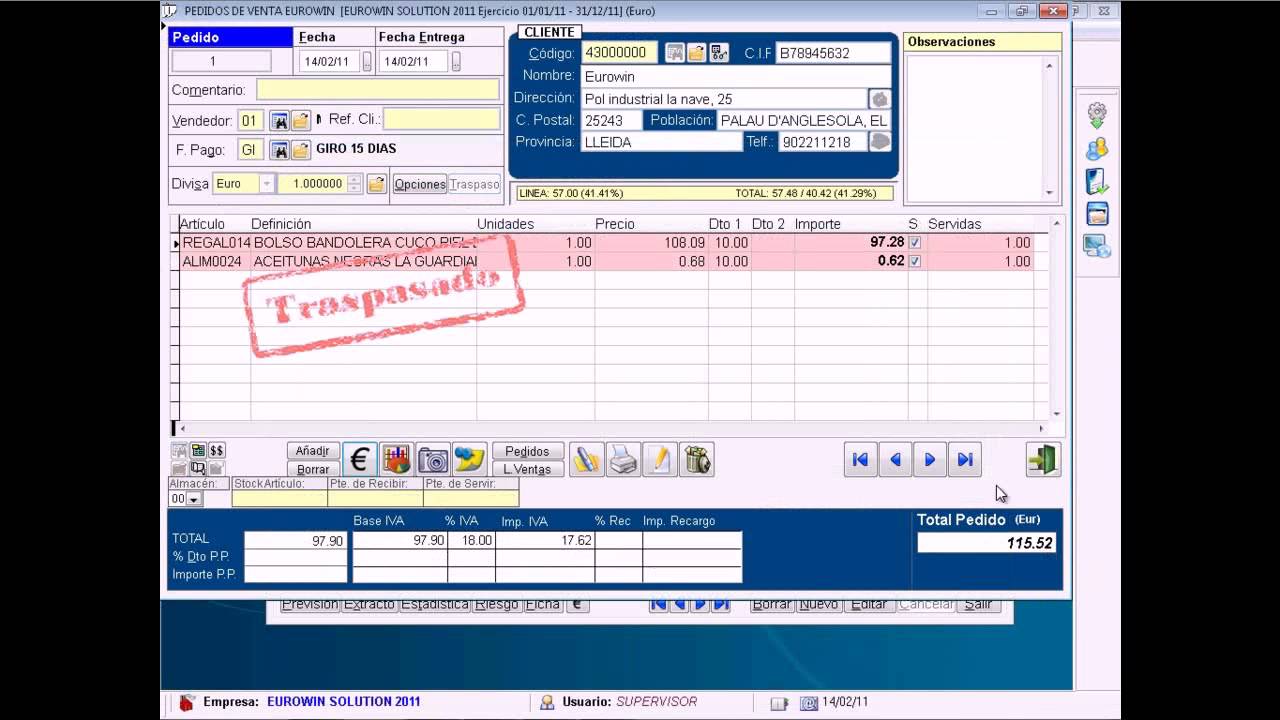Open client folder icon next to Código
Image resolution: width=1280 pixels, height=720 pixels.
697,52
